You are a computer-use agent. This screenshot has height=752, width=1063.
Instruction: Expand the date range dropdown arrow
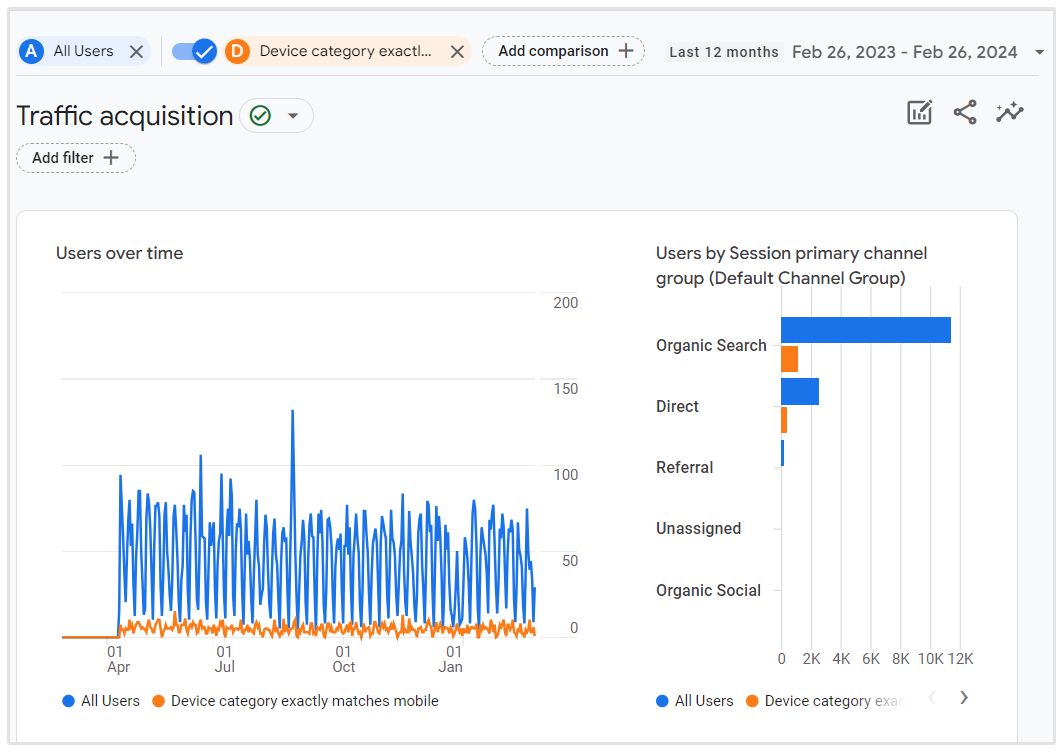[x=1039, y=52]
